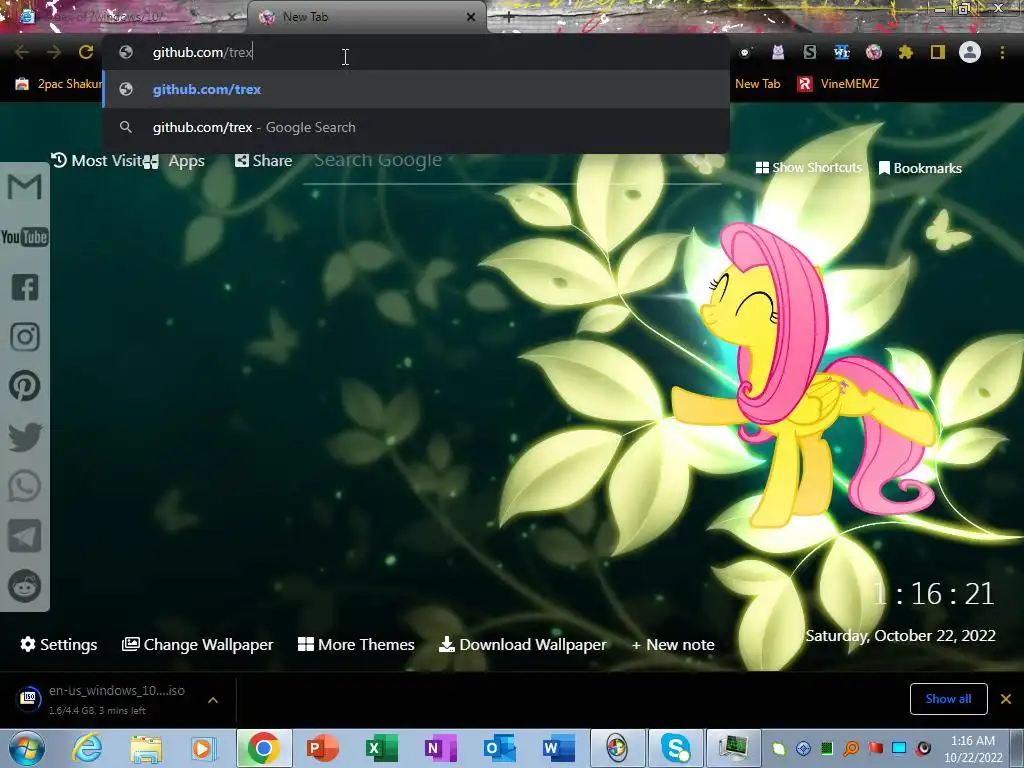Open the New Tab bookmark

(758, 84)
